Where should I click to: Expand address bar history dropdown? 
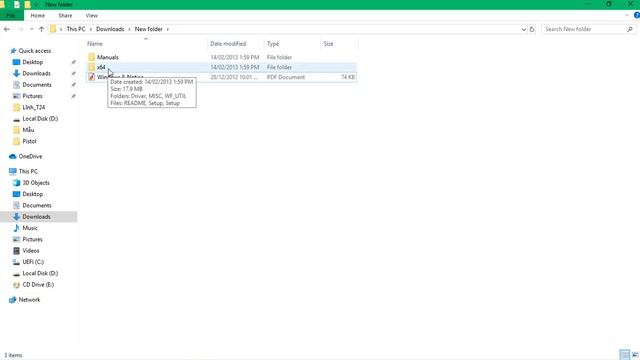(x=524, y=29)
